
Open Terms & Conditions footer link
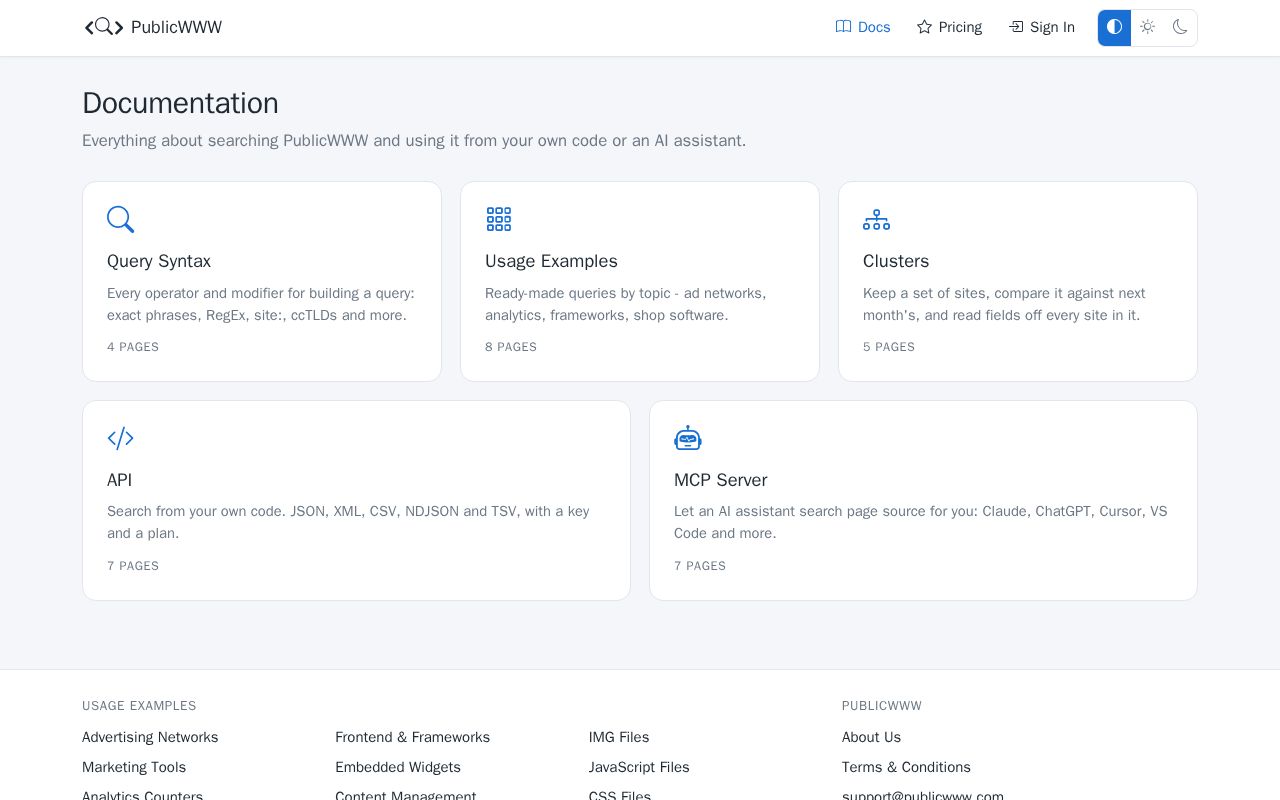click(x=906, y=767)
